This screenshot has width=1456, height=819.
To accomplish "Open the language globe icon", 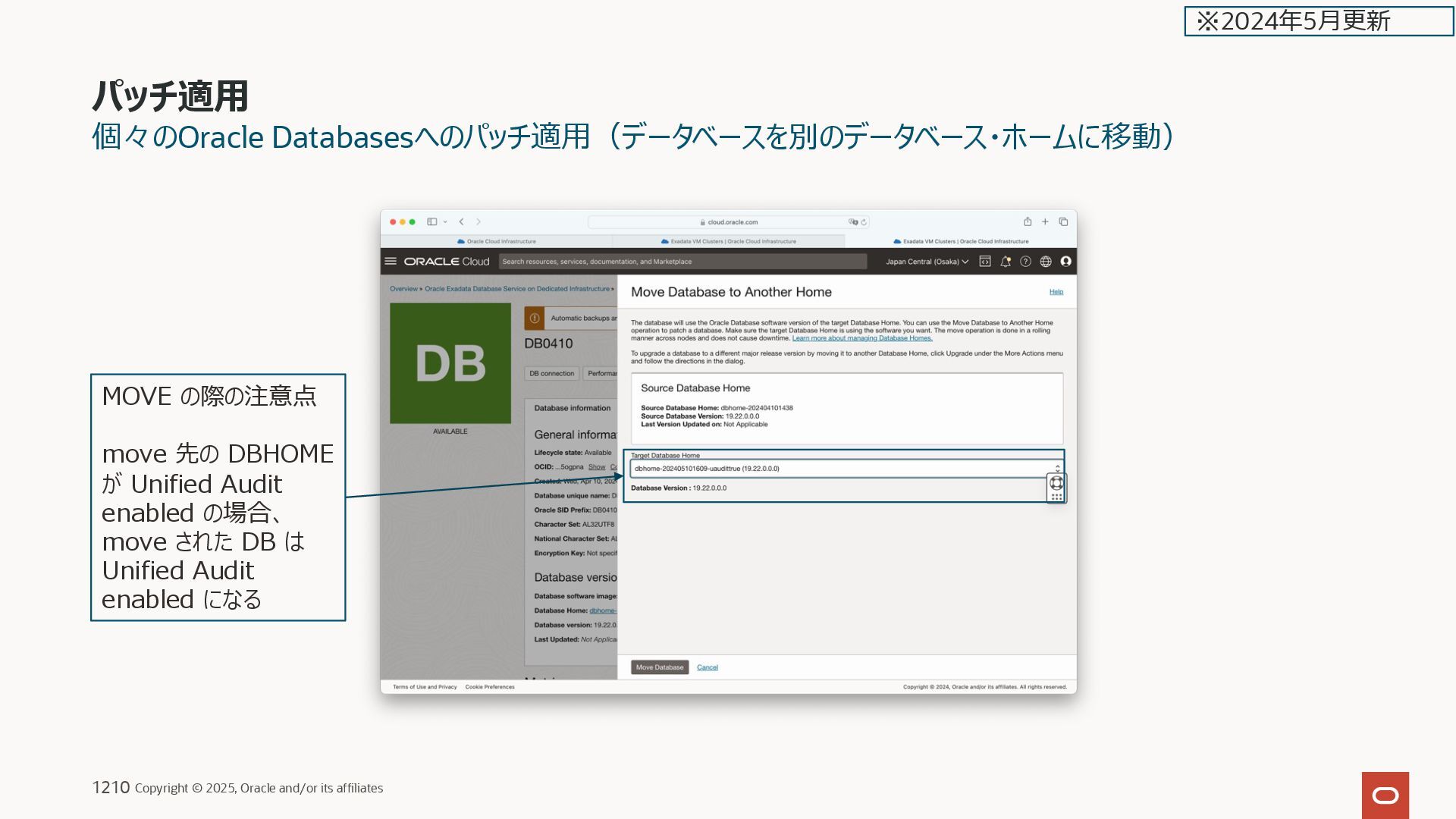I will [x=1046, y=261].
